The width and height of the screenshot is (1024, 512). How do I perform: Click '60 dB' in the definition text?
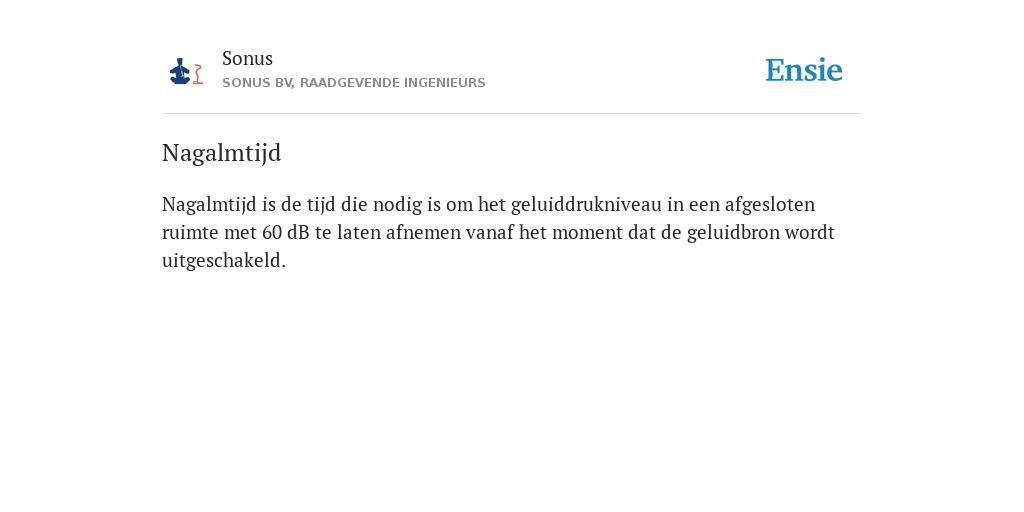pos(286,232)
